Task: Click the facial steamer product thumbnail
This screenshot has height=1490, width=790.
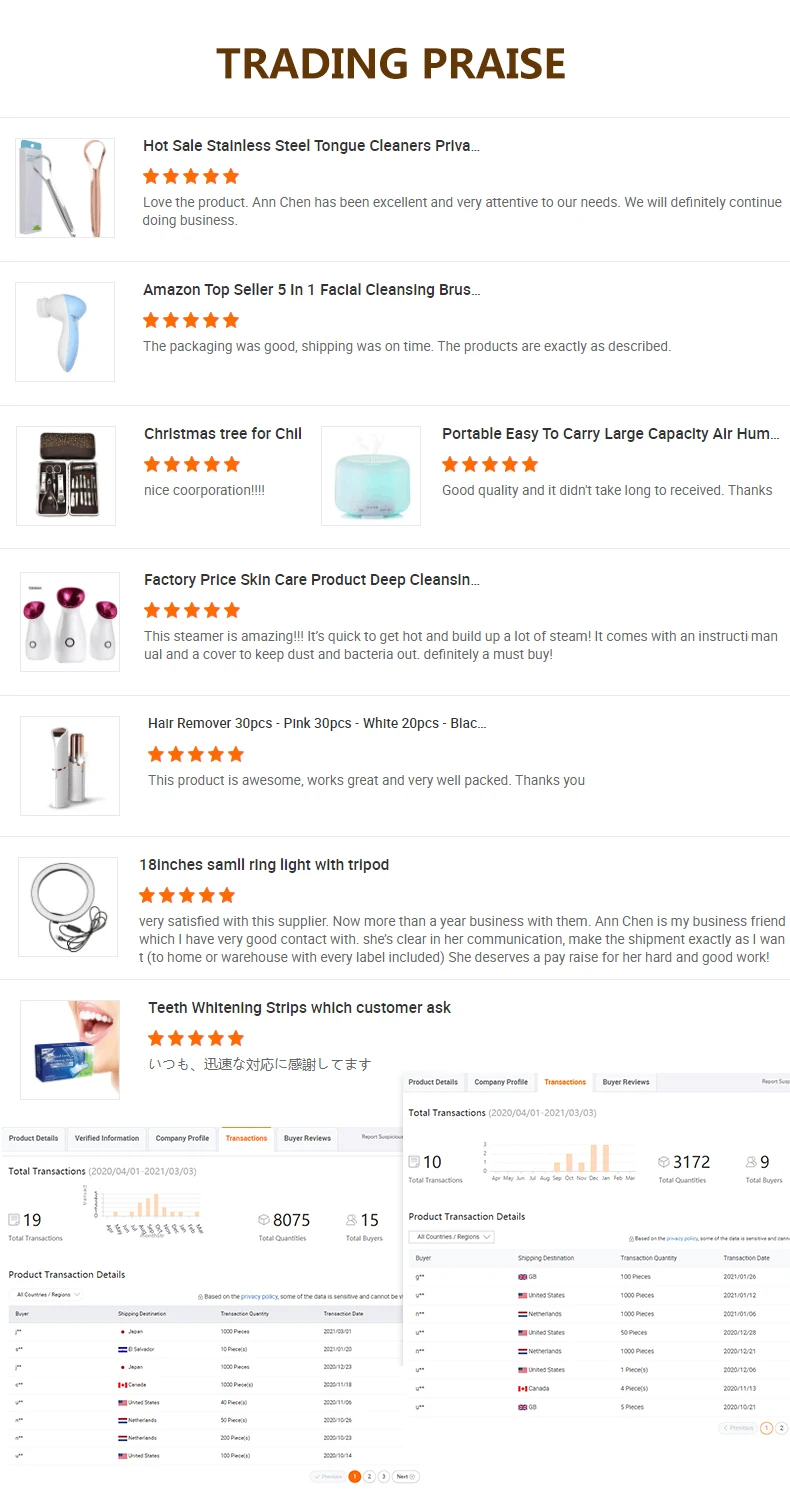Action: pyautogui.click(x=70, y=622)
